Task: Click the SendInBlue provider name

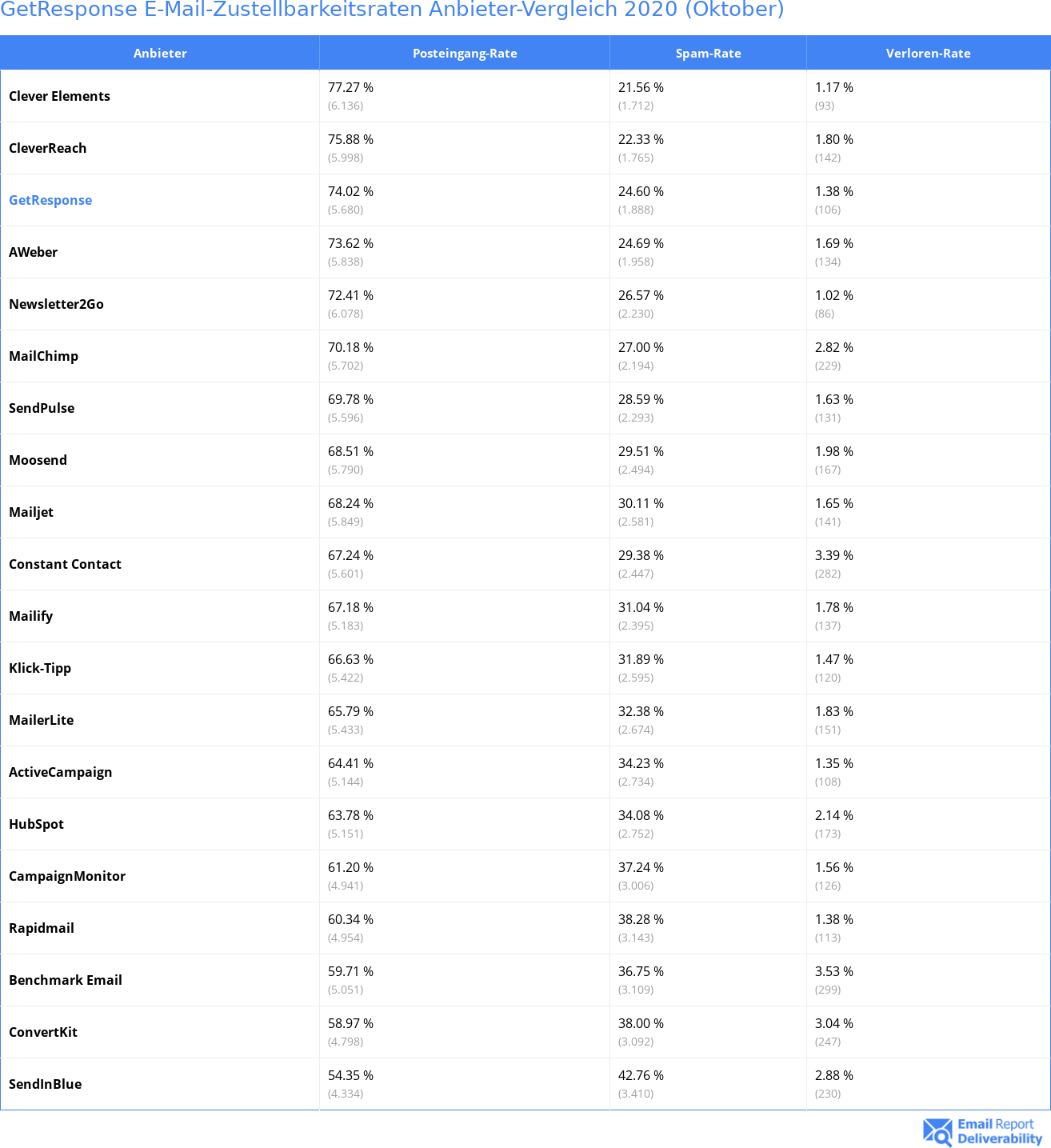Action: pos(45,1084)
